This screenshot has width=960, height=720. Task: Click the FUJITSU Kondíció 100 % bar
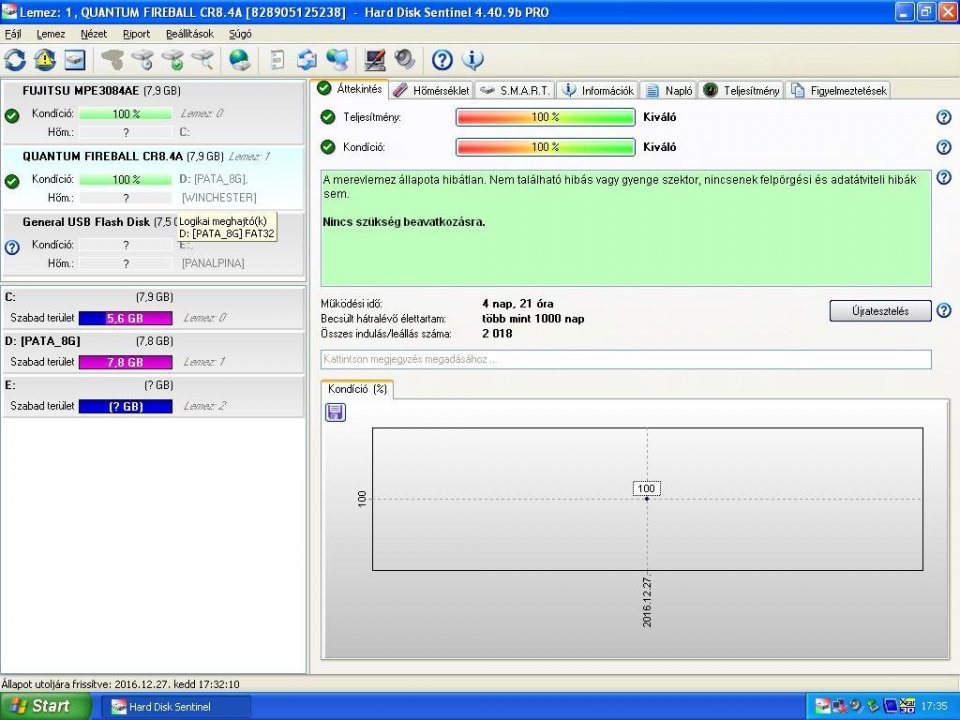coord(126,114)
